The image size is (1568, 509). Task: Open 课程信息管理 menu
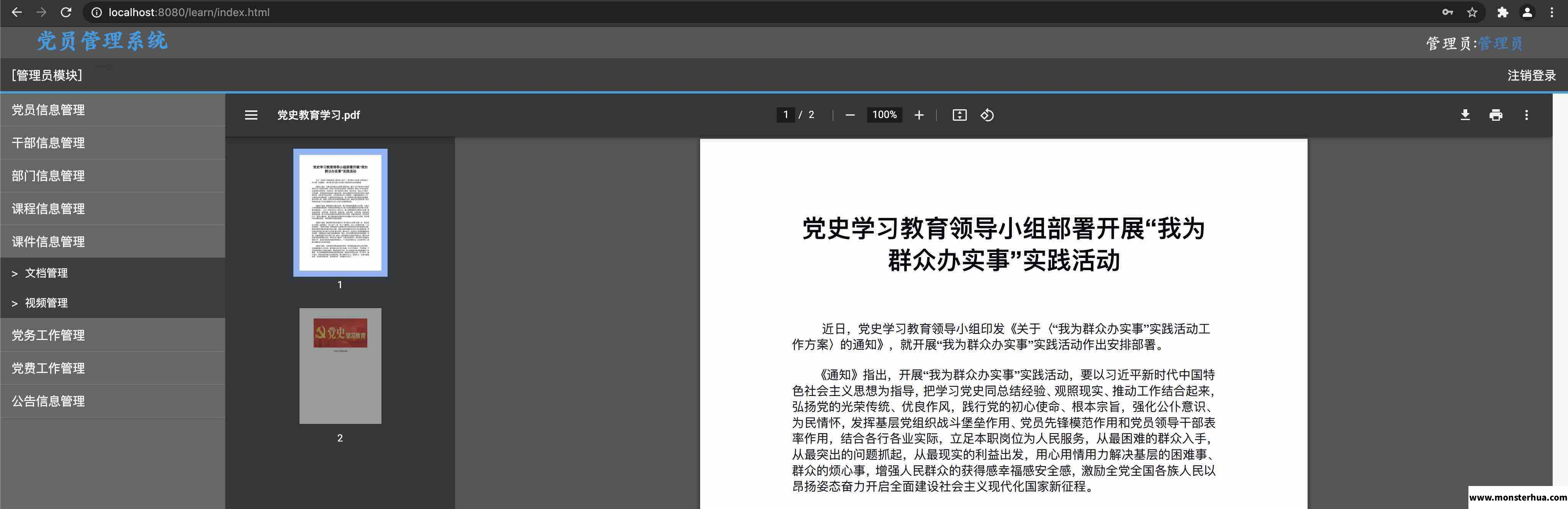pos(113,208)
